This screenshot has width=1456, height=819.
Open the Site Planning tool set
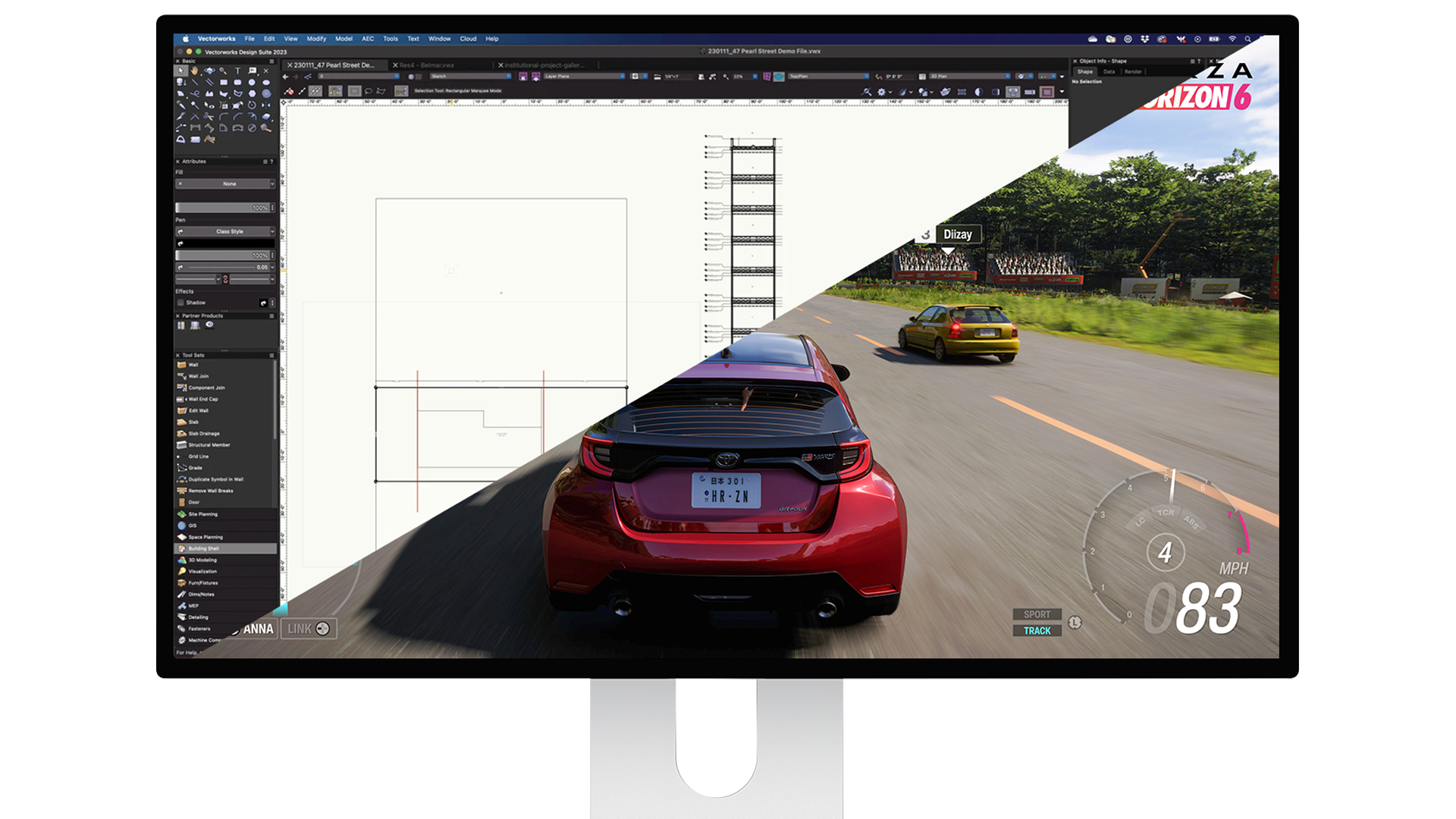pyautogui.click(x=225, y=514)
